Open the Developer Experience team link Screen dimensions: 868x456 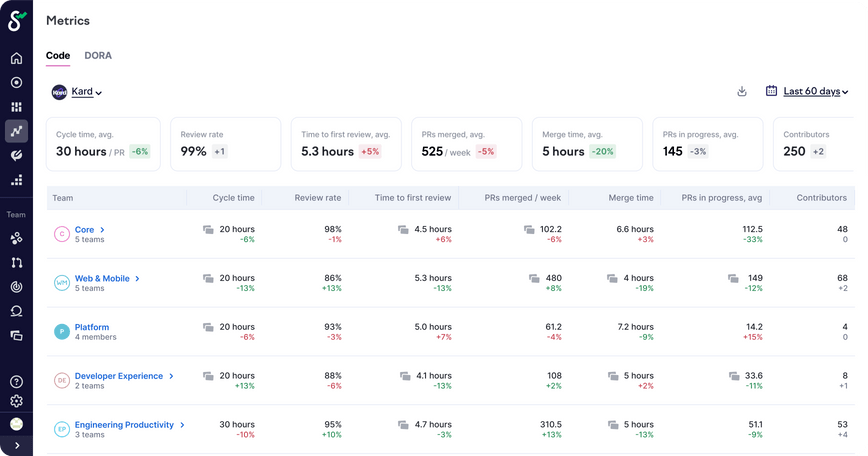pyautogui.click(x=119, y=376)
